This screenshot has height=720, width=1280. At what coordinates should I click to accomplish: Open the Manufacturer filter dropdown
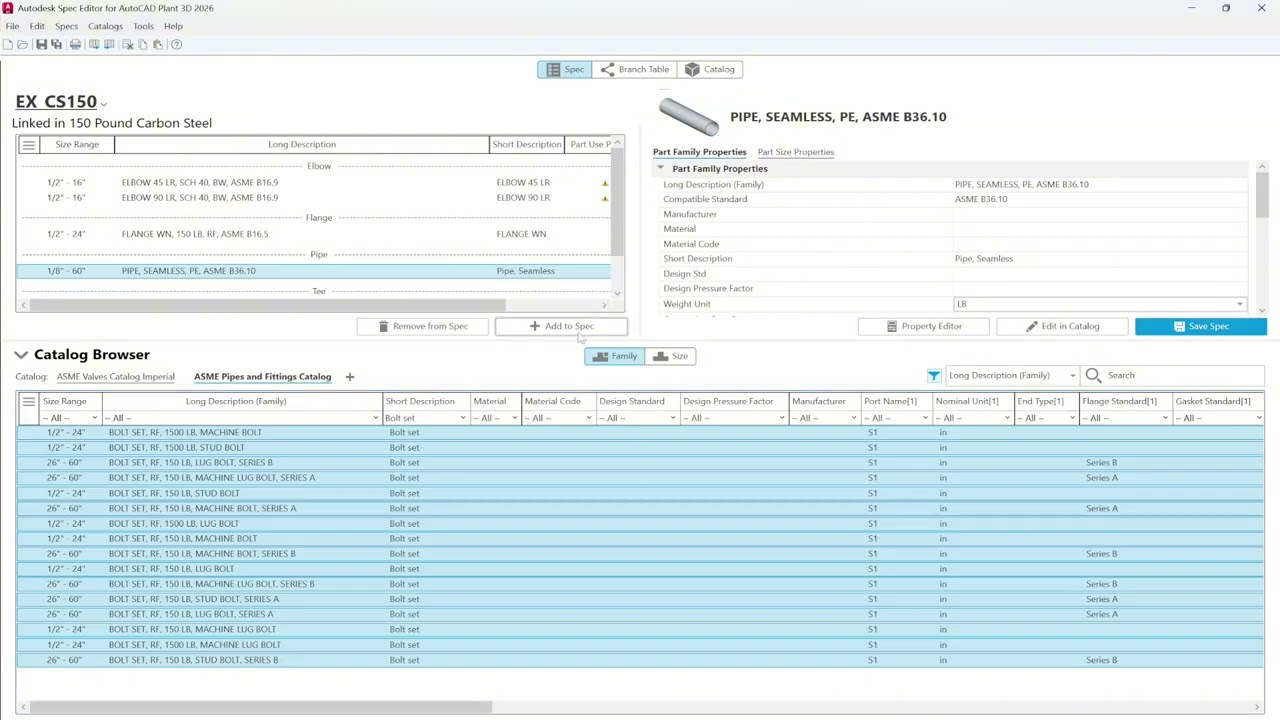[855, 418]
